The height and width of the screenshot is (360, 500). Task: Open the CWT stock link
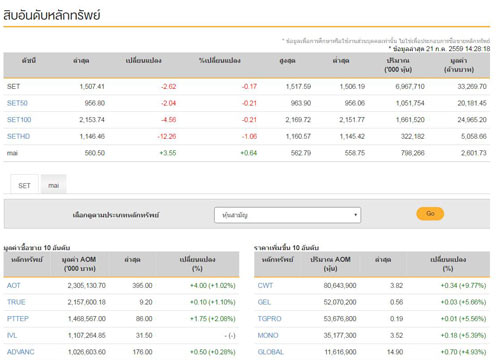point(265,285)
